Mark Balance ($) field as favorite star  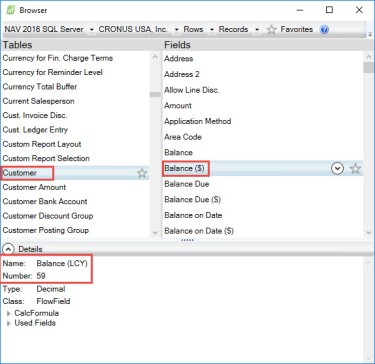coord(355,169)
